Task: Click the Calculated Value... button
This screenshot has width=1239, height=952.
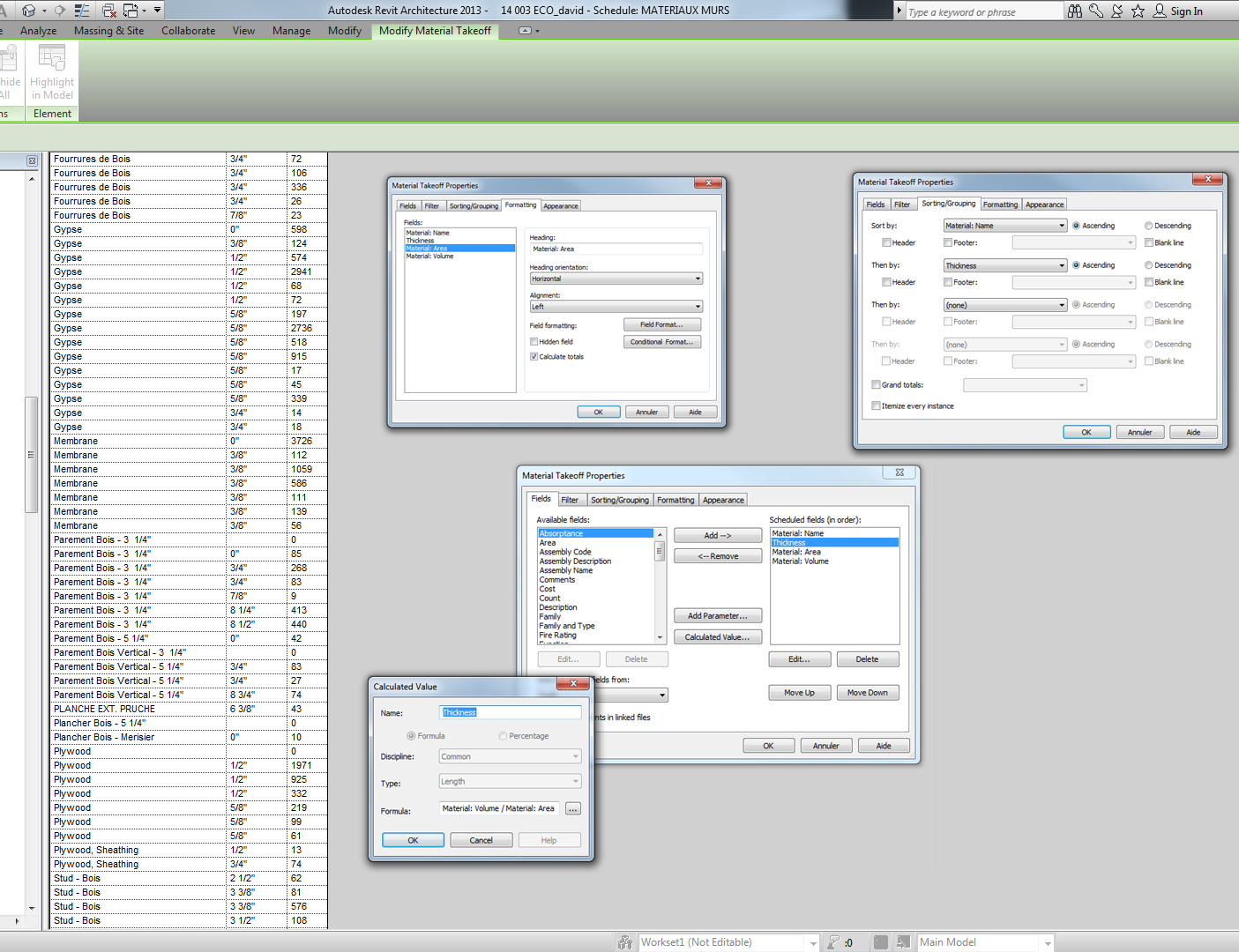Action: click(717, 637)
